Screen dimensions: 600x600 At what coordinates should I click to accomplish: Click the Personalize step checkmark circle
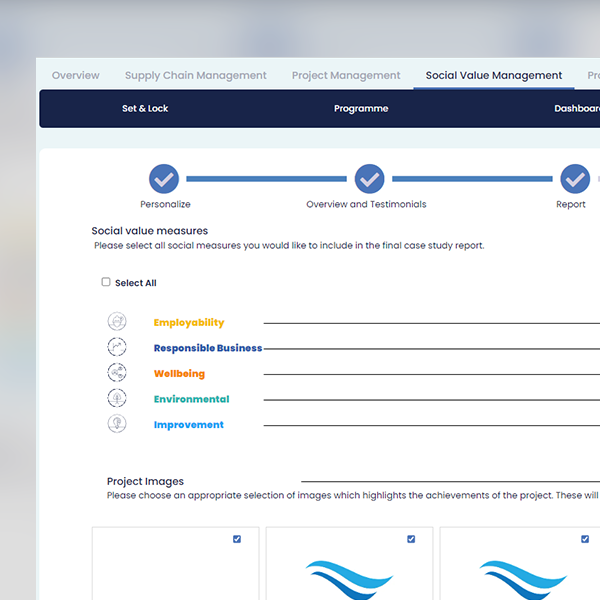(x=164, y=179)
